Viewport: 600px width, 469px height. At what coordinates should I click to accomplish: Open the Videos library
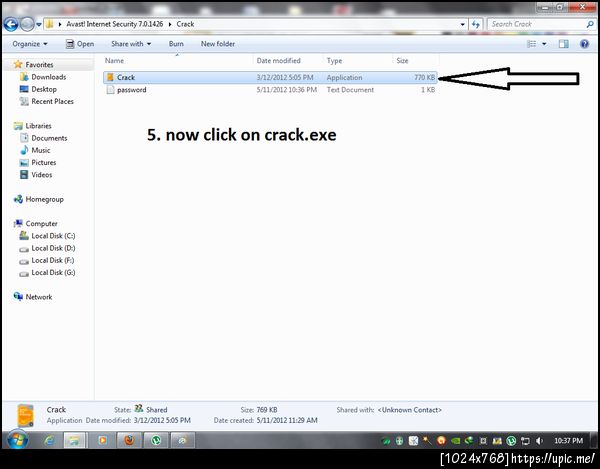coord(42,175)
